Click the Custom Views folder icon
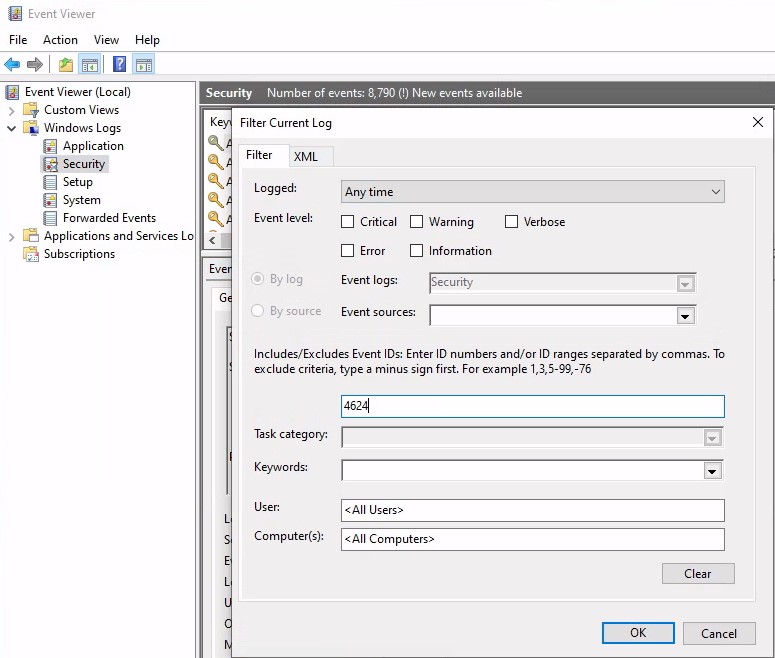The image size is (775, 658). click(31, 109)
